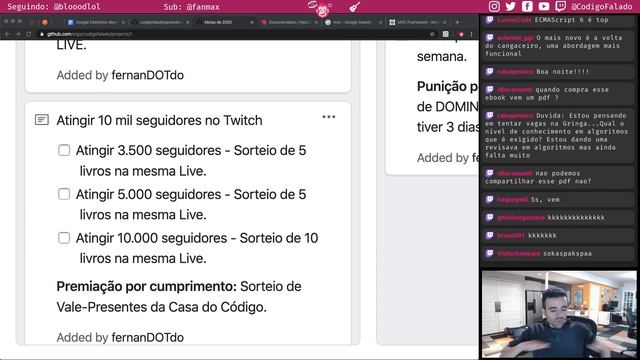Image resolution: width=640 pixels, height=360 pixels.
Task: Open the card menu for Atingir 10 mil seguidores
Action: pos(329,117)
